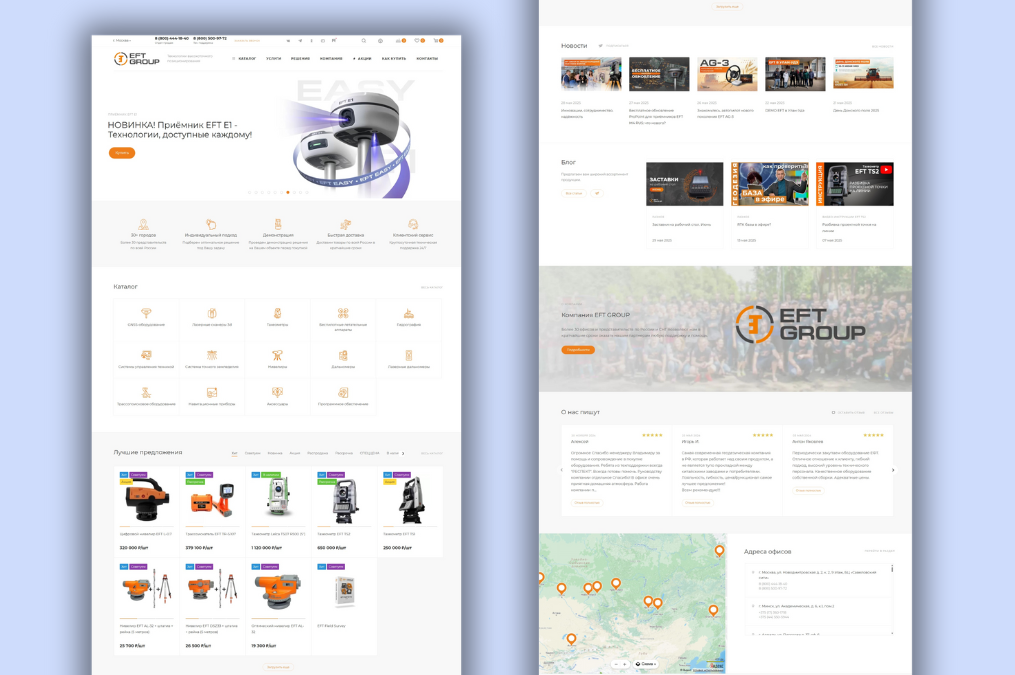
Task: Open the РЕШЕНИЯ menu item
Action: click(x=300, y=59)
